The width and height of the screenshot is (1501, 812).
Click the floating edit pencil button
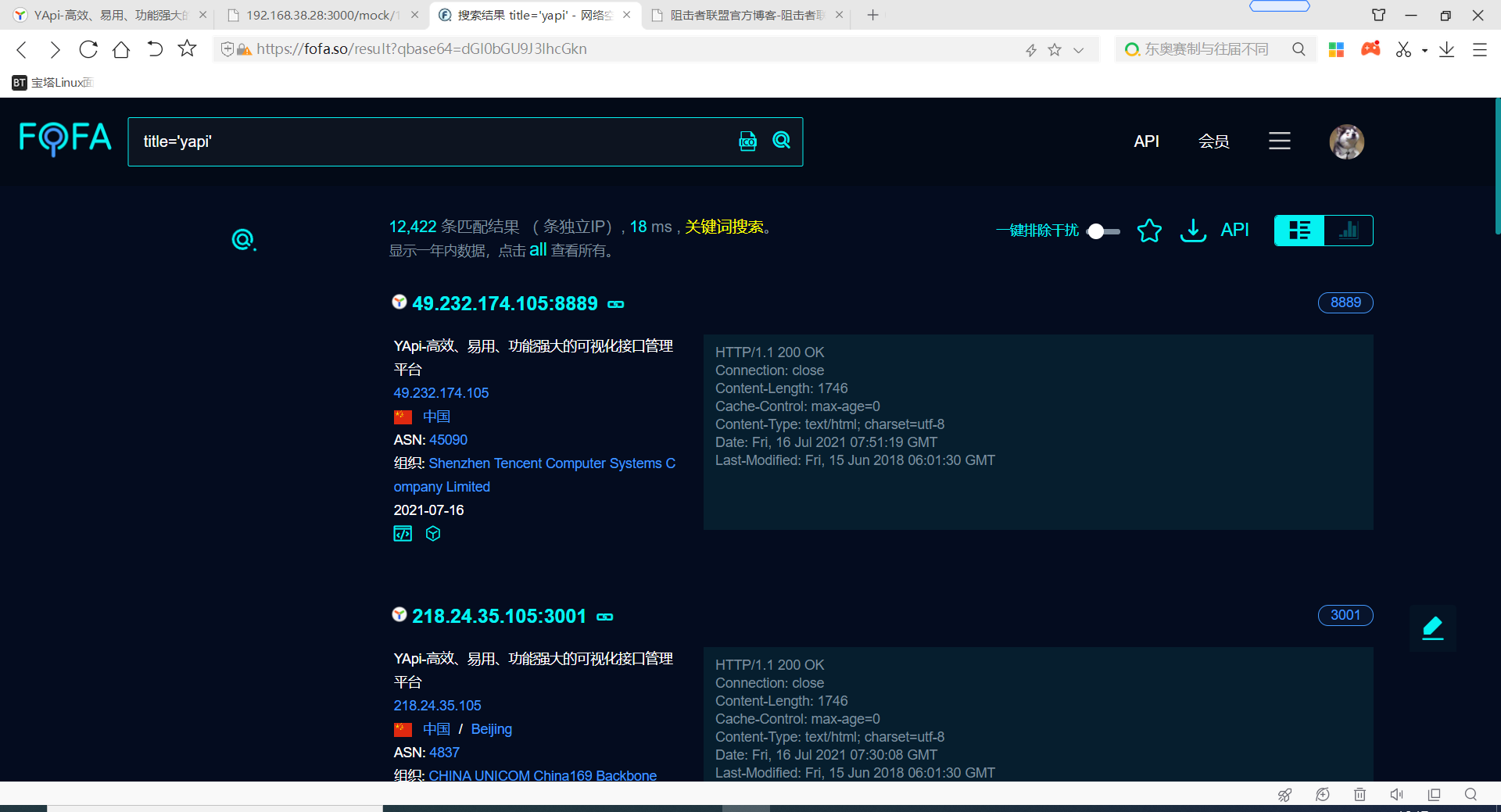tap(1432, 628)
